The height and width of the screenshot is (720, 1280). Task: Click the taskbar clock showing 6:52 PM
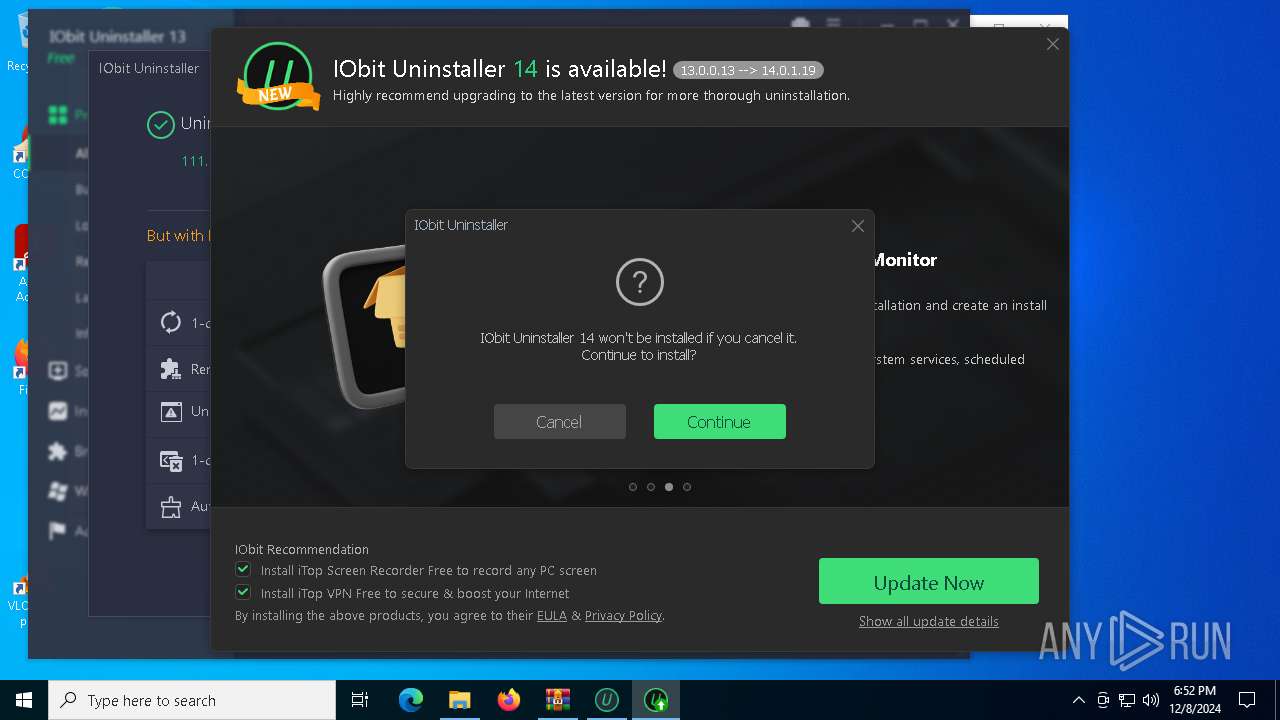(x=1196, y=700)
